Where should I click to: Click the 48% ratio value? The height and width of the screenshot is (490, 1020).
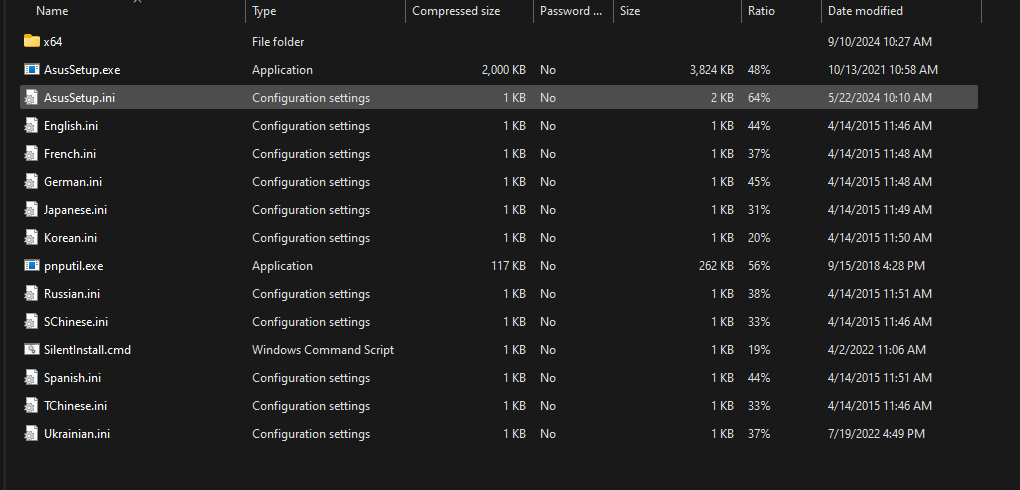759,70
